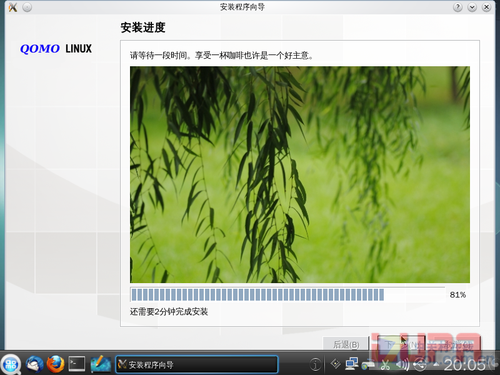Open the diamond-shaped tray icon
This screenshot has height=375, width=500.
[335, 364]
